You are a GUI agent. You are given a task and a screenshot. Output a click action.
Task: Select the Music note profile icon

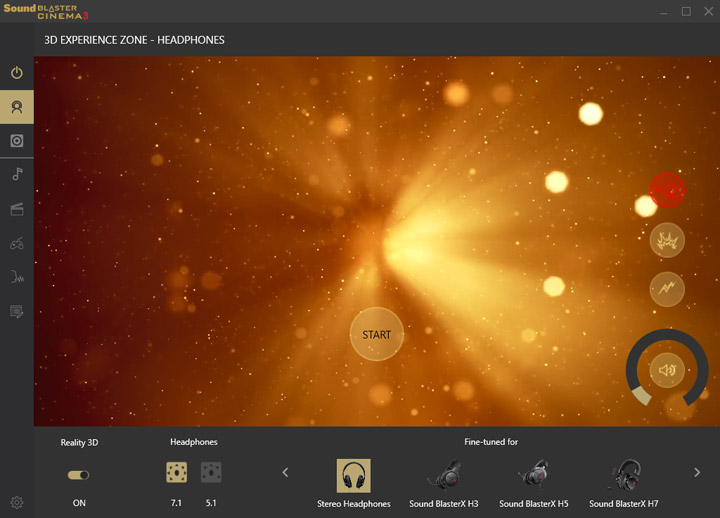click(17, 174)
